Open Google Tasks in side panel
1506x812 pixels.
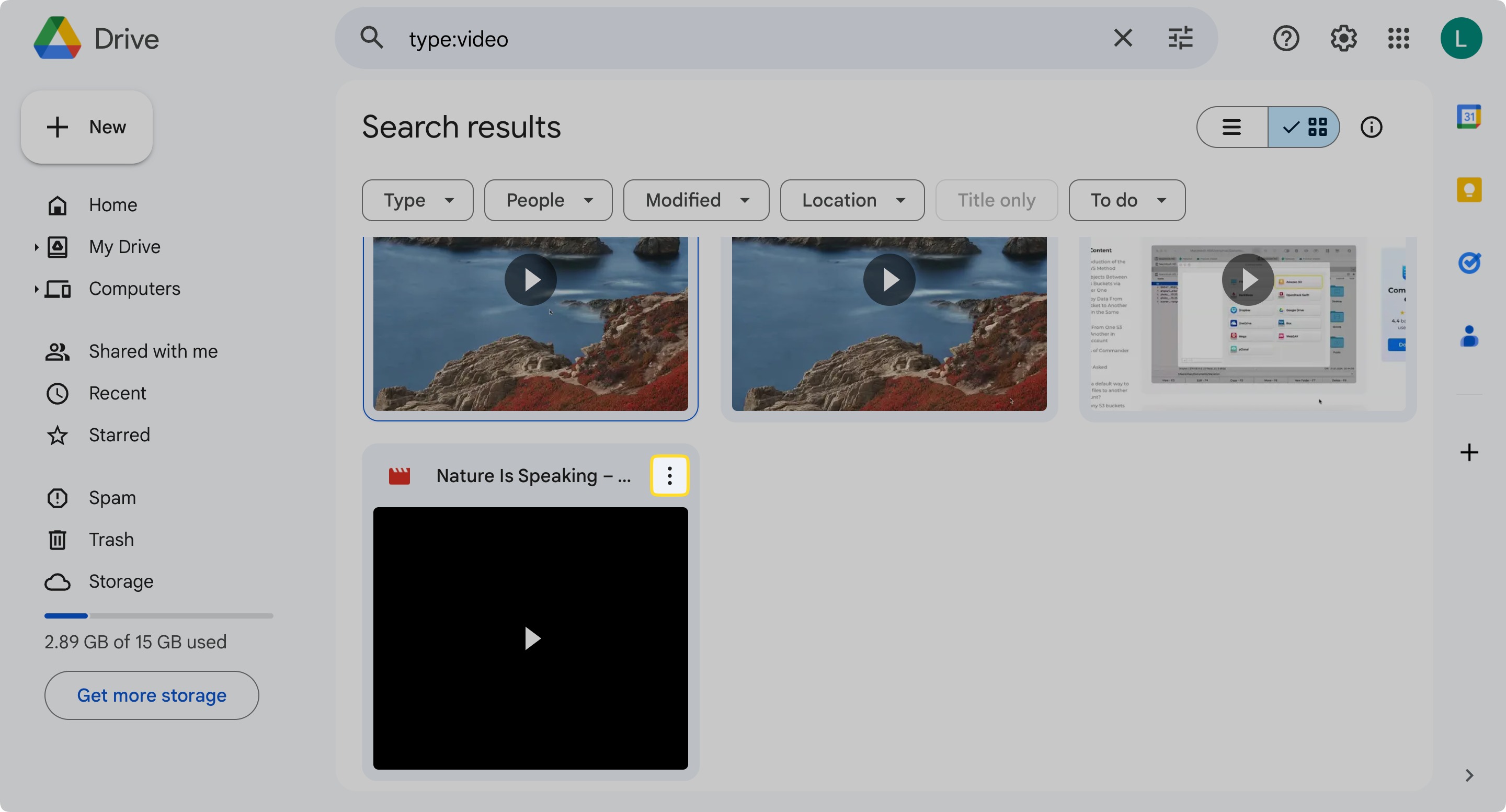coord(1469,262)
